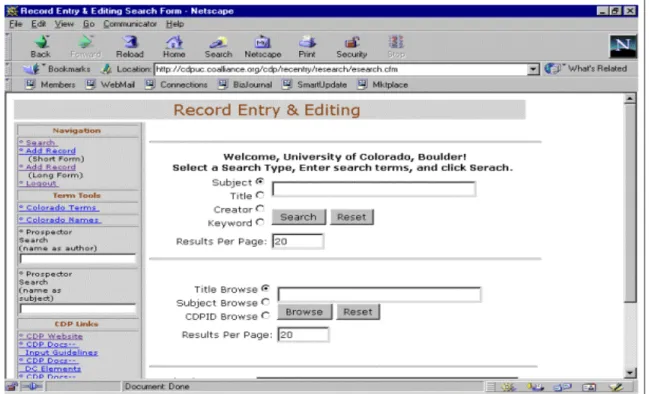This screenshot has width=649, height=394.
Task: Follow Add Record (Long Form) link
Action: click(48, 167)
